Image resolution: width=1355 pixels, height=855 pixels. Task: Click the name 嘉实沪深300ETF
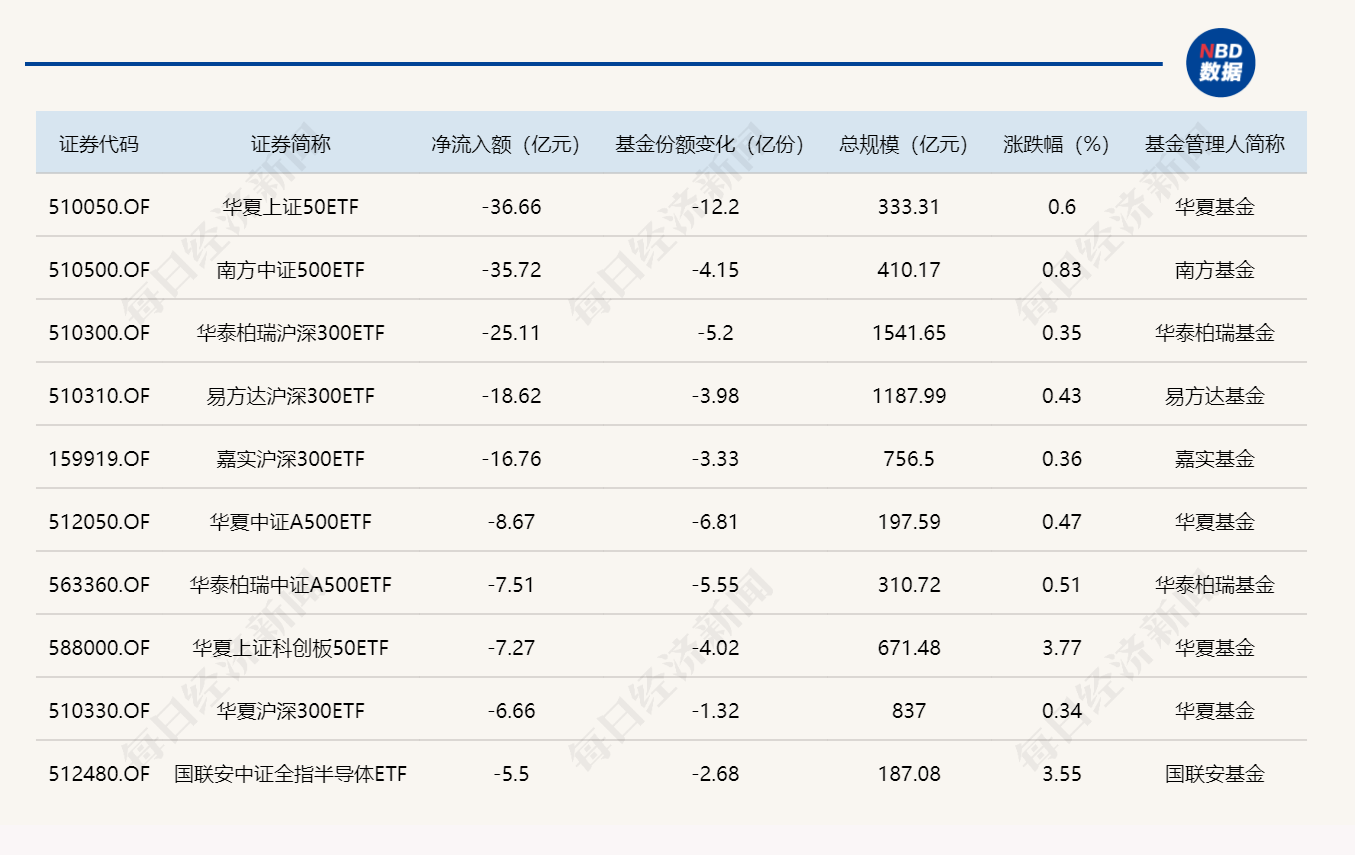290,459
